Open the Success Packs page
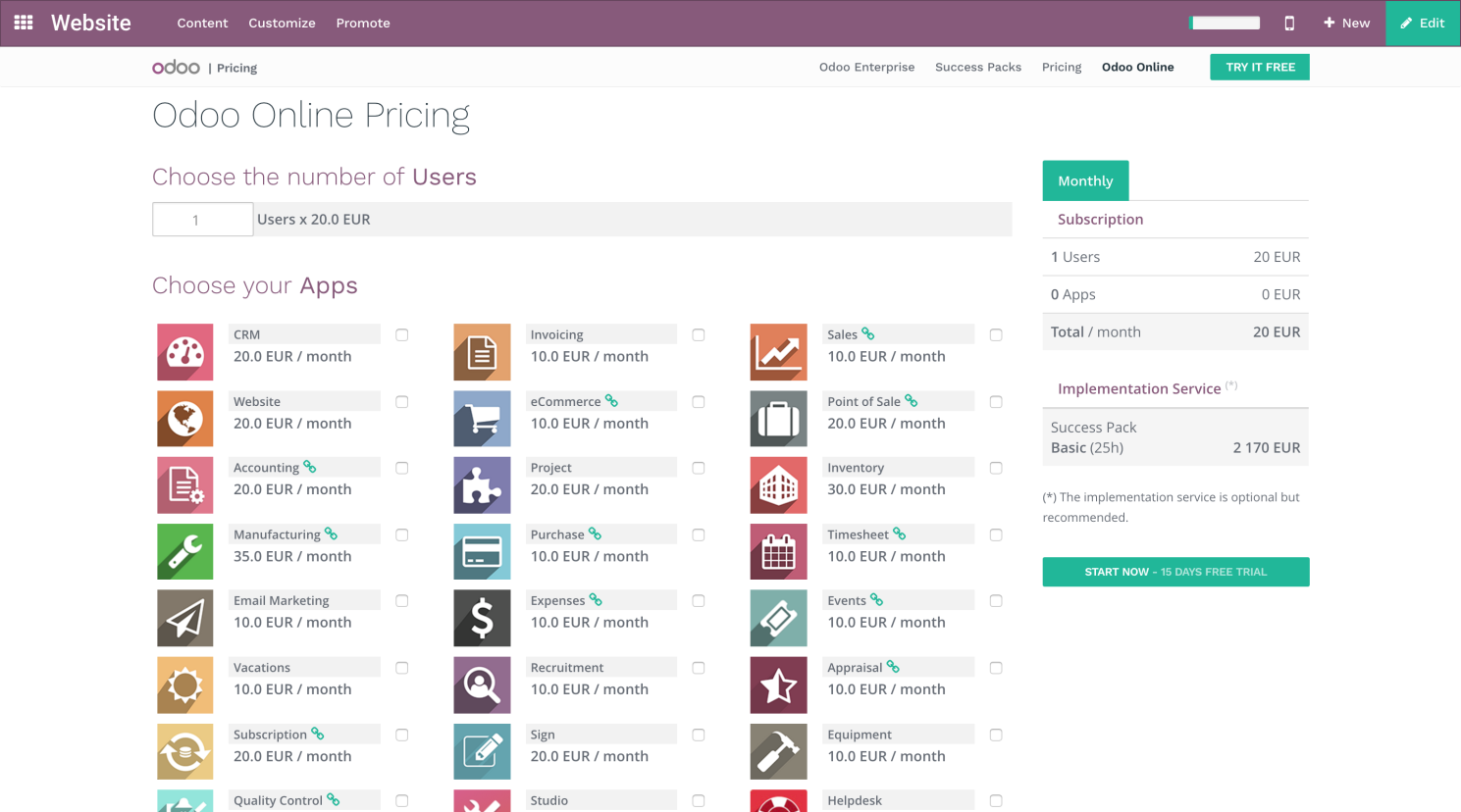Viewport: 1461px width, 812px height. (978, 67)
